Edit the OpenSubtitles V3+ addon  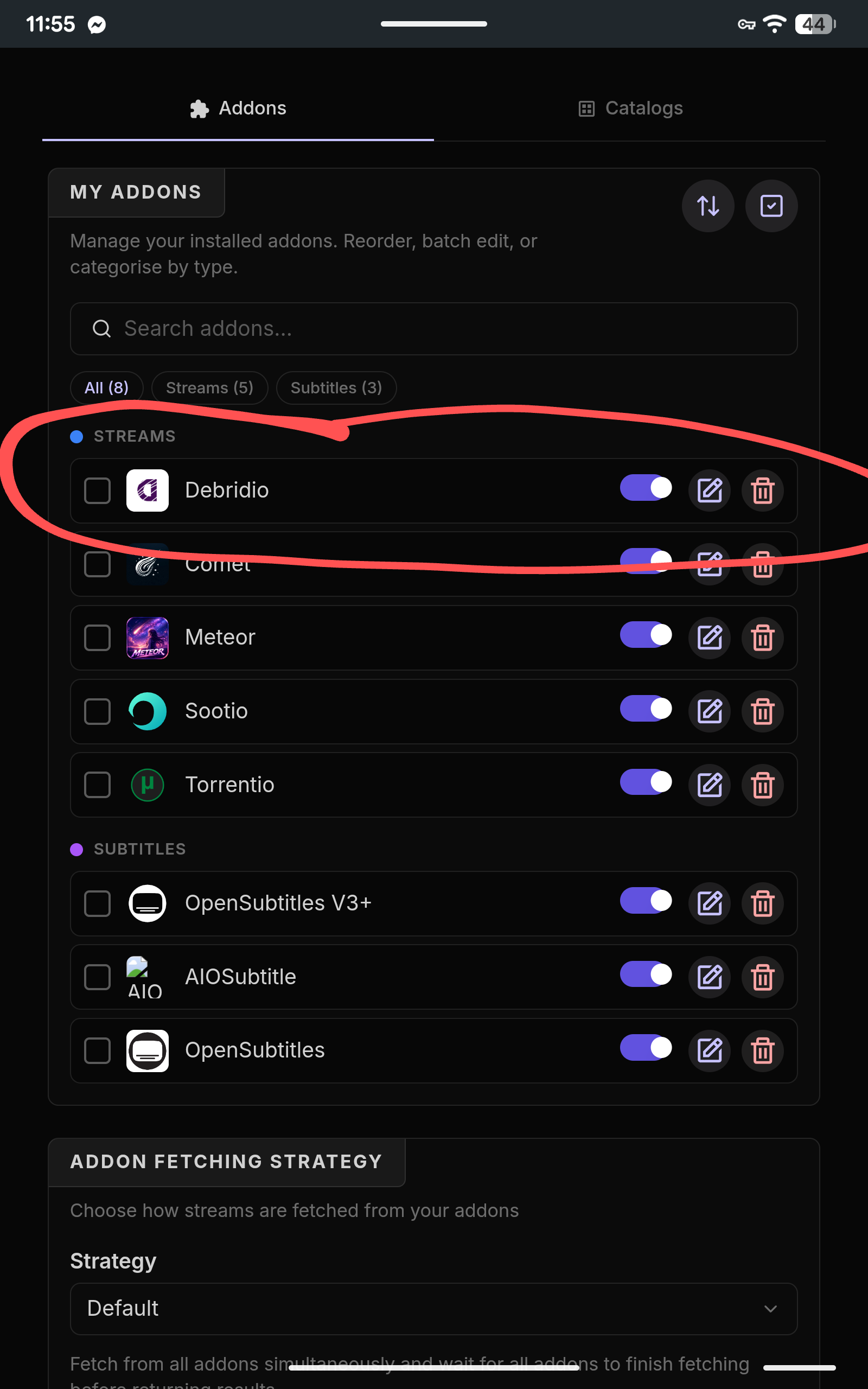point(710,903)
